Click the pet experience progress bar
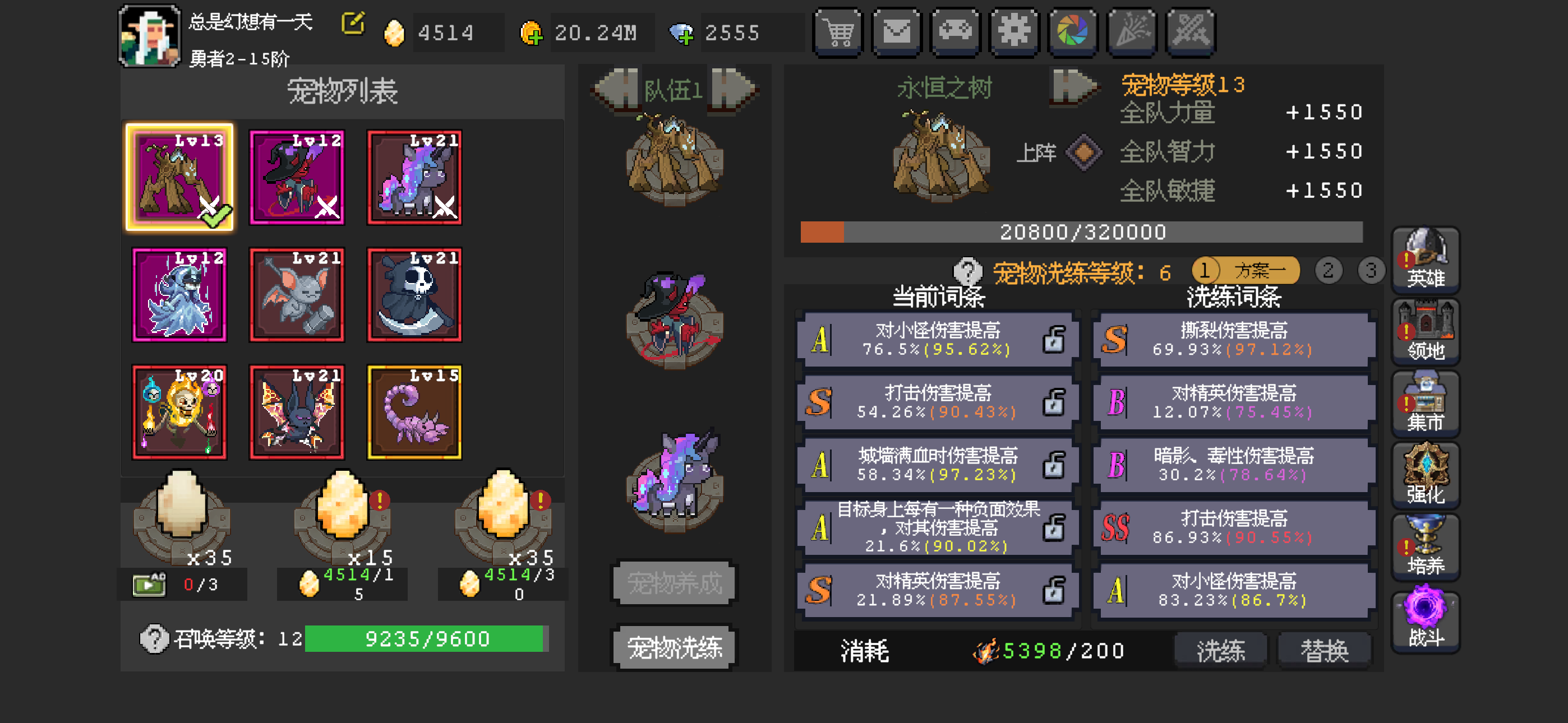Viewport: 1568px width, 723px height. 1081,232
